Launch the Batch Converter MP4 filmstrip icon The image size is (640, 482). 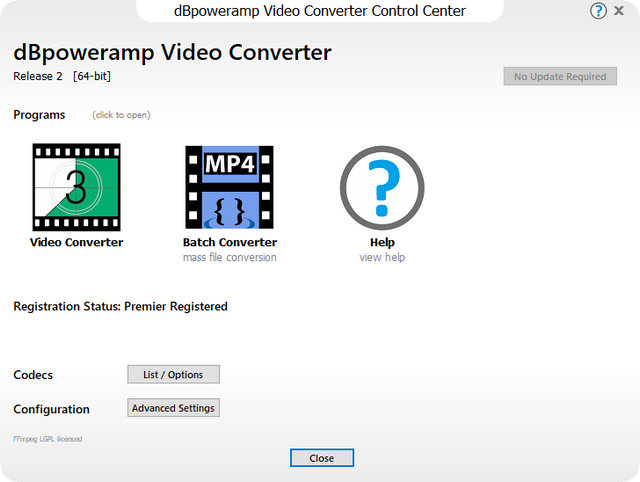tap(229, 187)
